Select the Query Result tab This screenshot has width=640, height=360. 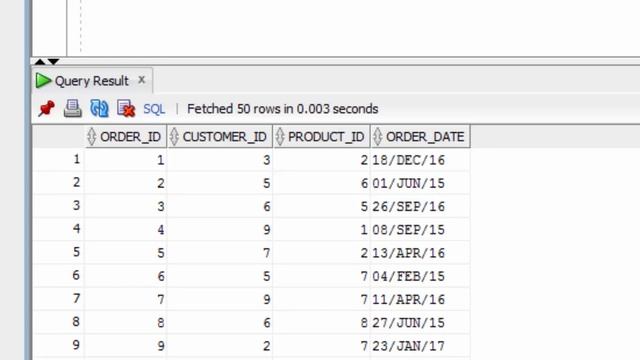[92, 81]
